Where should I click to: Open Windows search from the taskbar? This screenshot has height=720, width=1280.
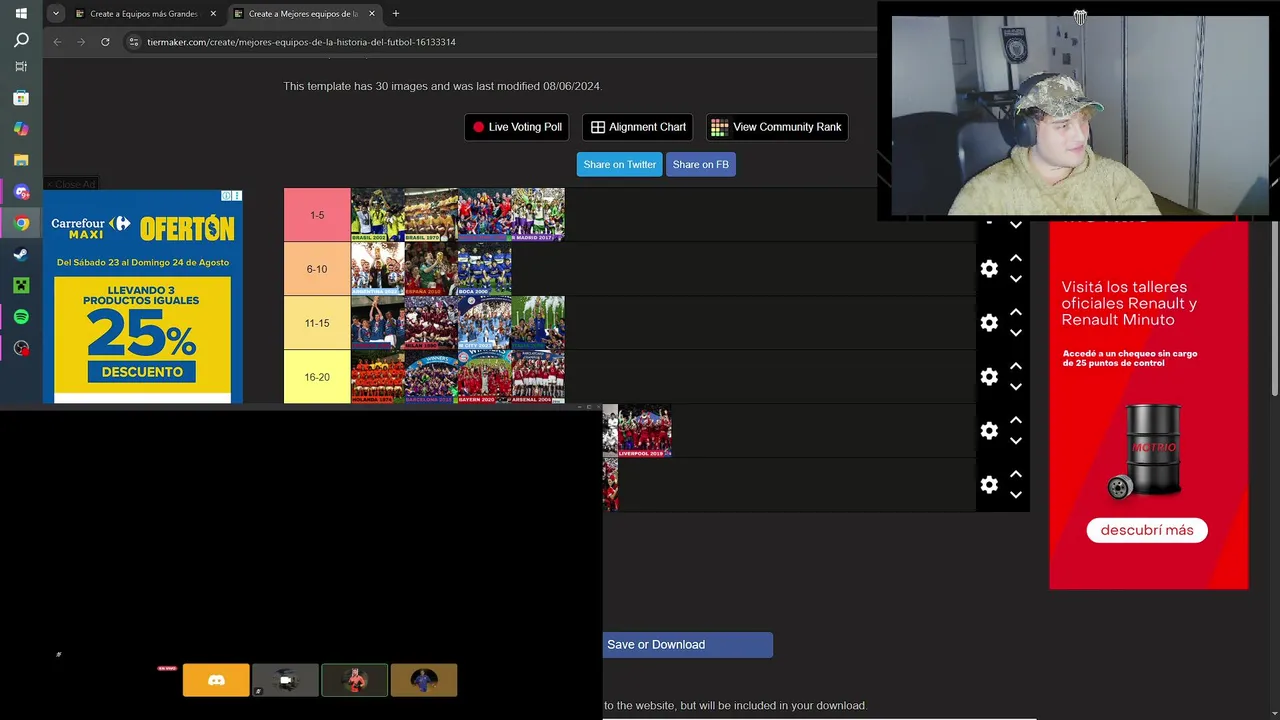pyautogui.click(x=21, y=40)
